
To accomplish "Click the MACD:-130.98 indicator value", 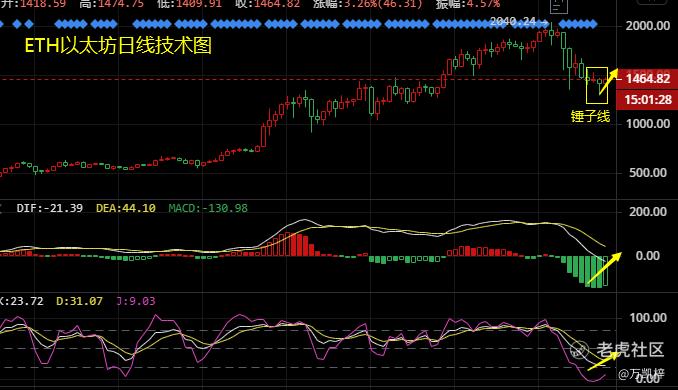I will (x=208, y=208).
